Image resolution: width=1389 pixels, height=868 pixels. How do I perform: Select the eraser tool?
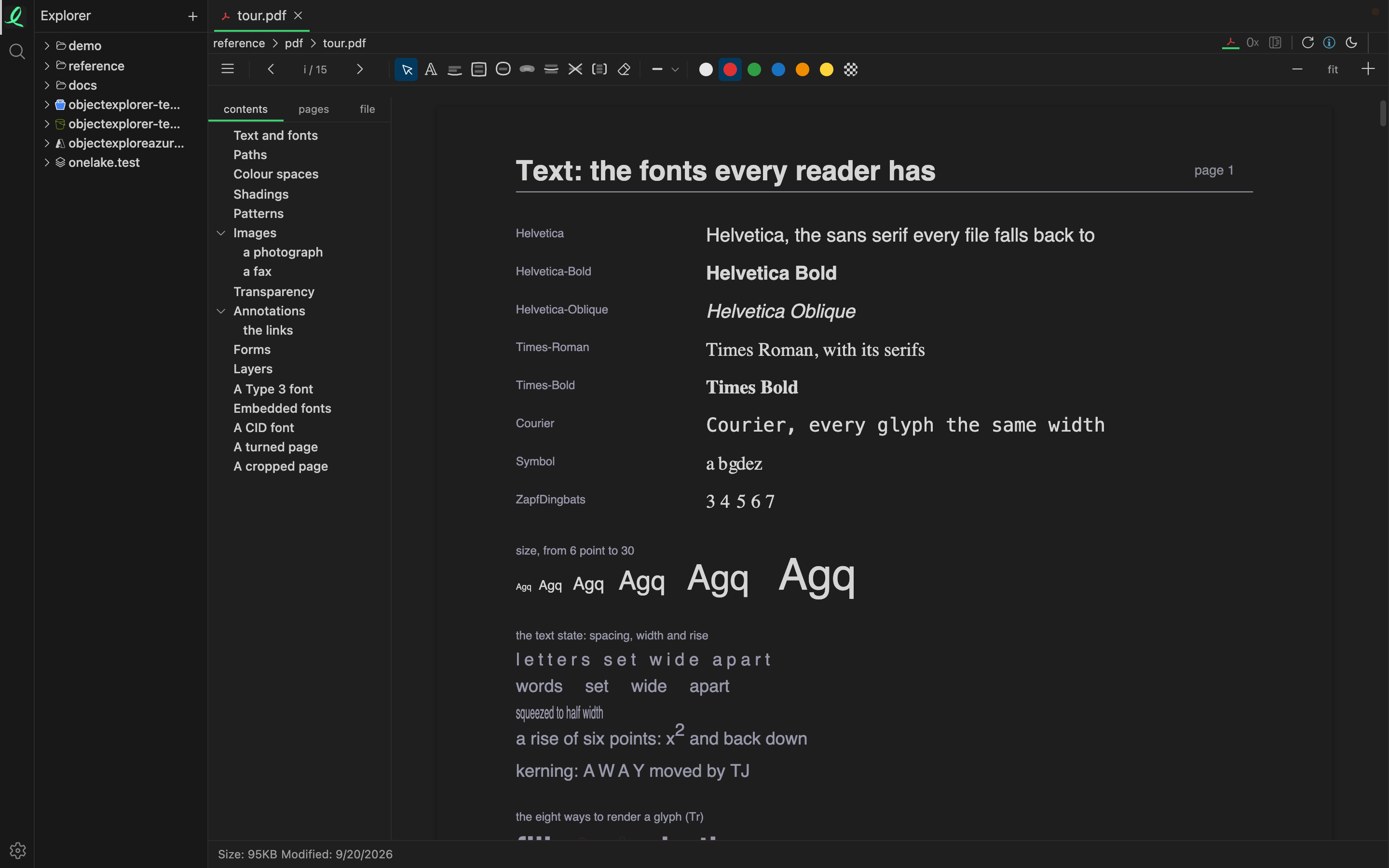(x=624, y=69)
